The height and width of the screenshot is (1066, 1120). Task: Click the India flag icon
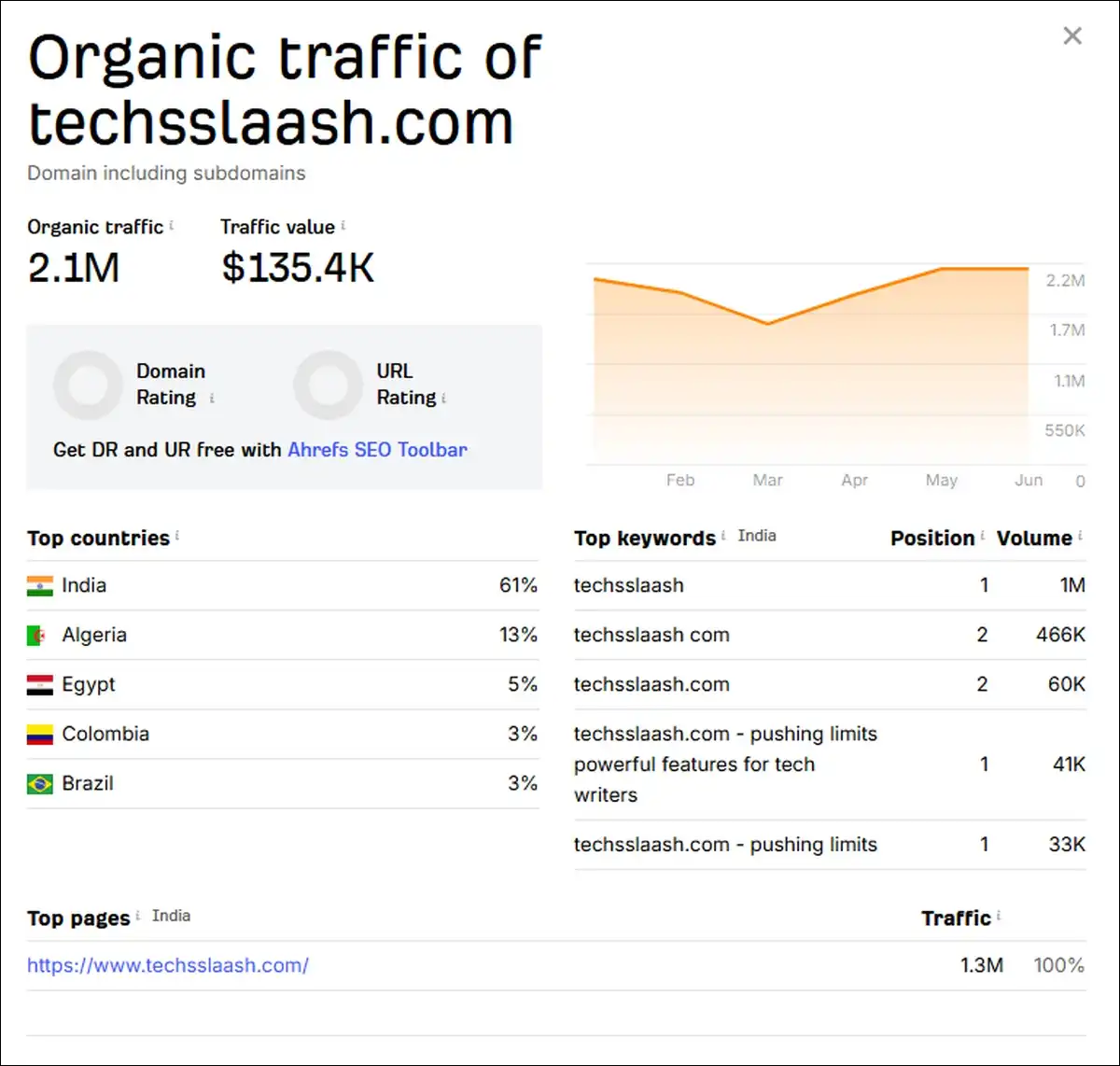[40, 586]
